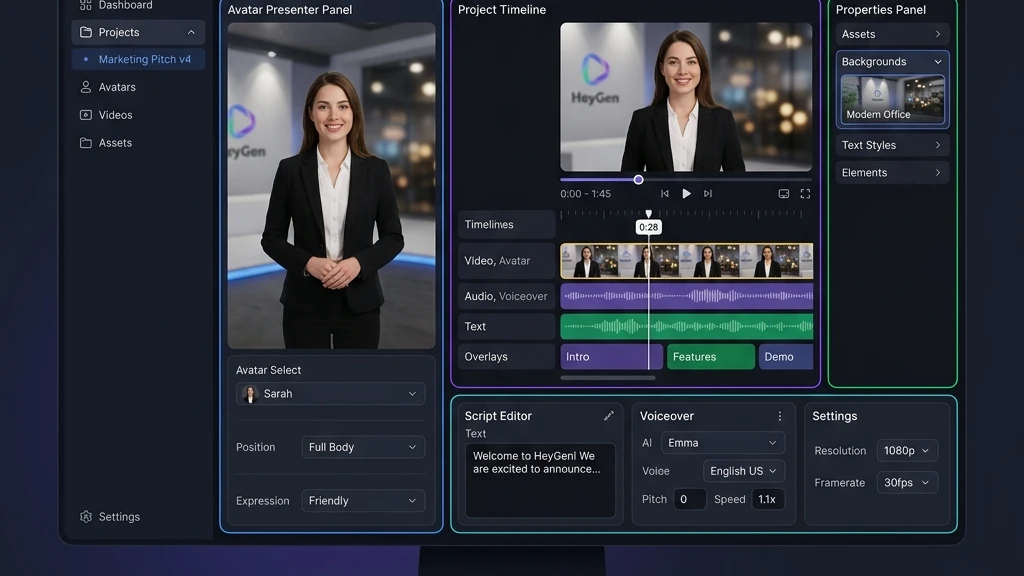Click the preview playback progress slider handle
Image resolution: width=1024 pixels, height=576 pixels.
point(638,180)
